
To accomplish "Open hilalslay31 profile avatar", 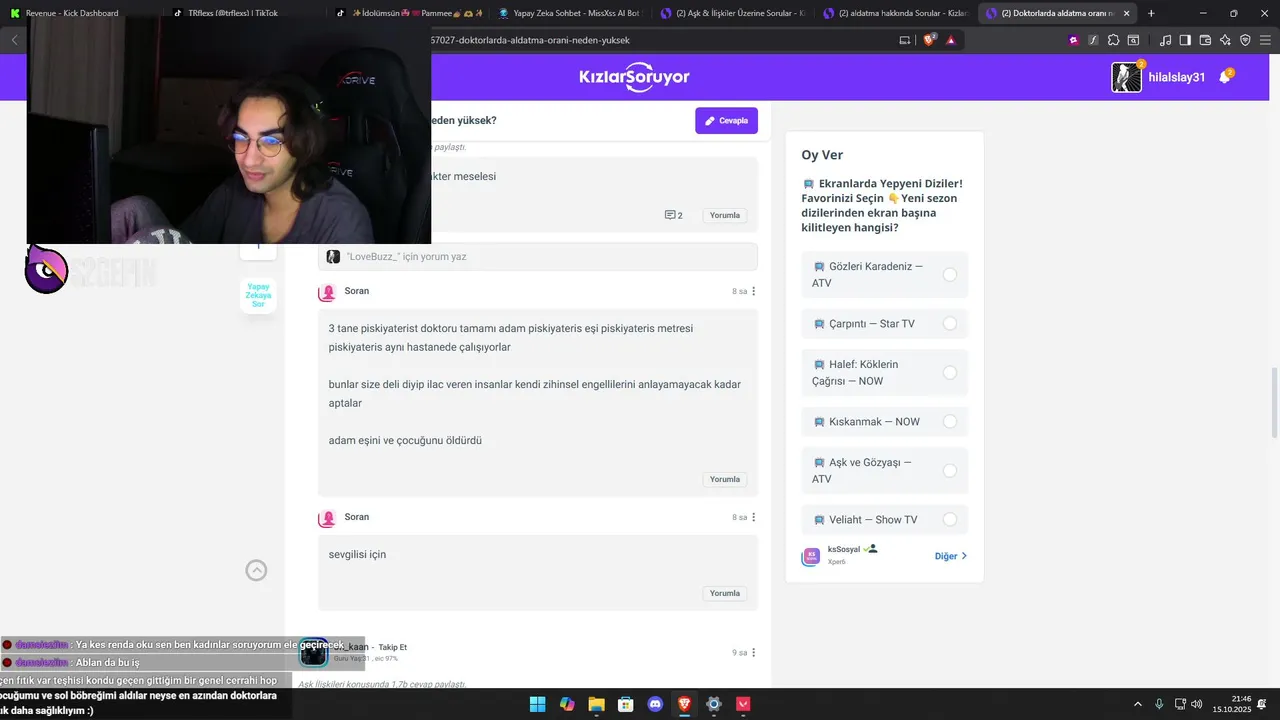I will (x=1126, y=78).
